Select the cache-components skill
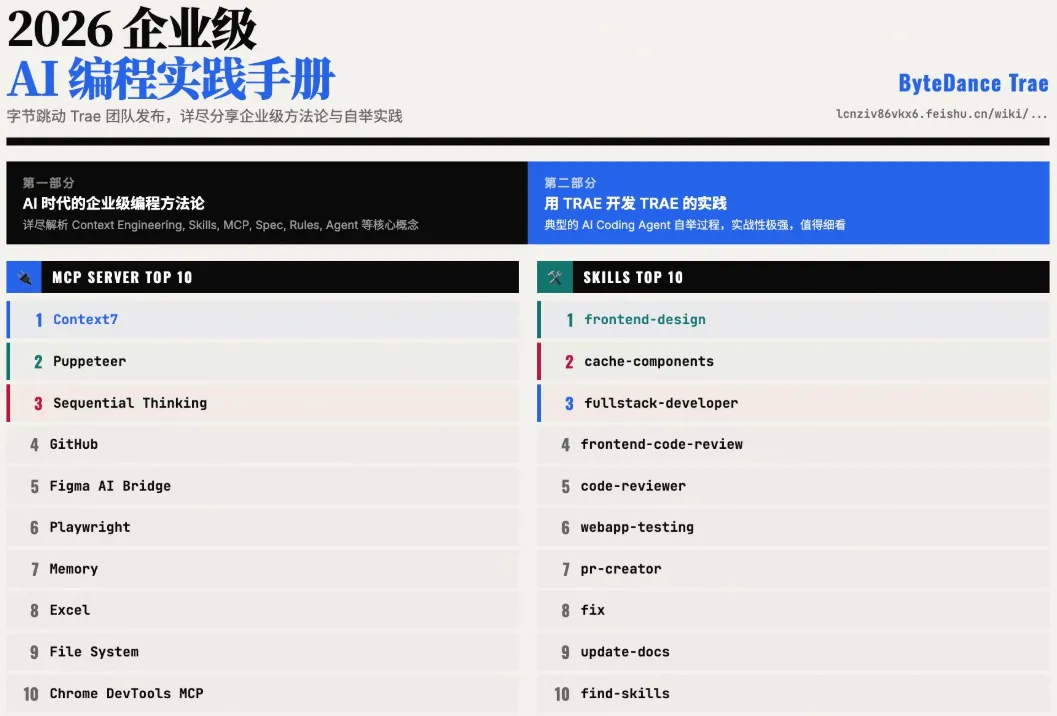This screenshot has width=1057, height=716. pos(793,361)
